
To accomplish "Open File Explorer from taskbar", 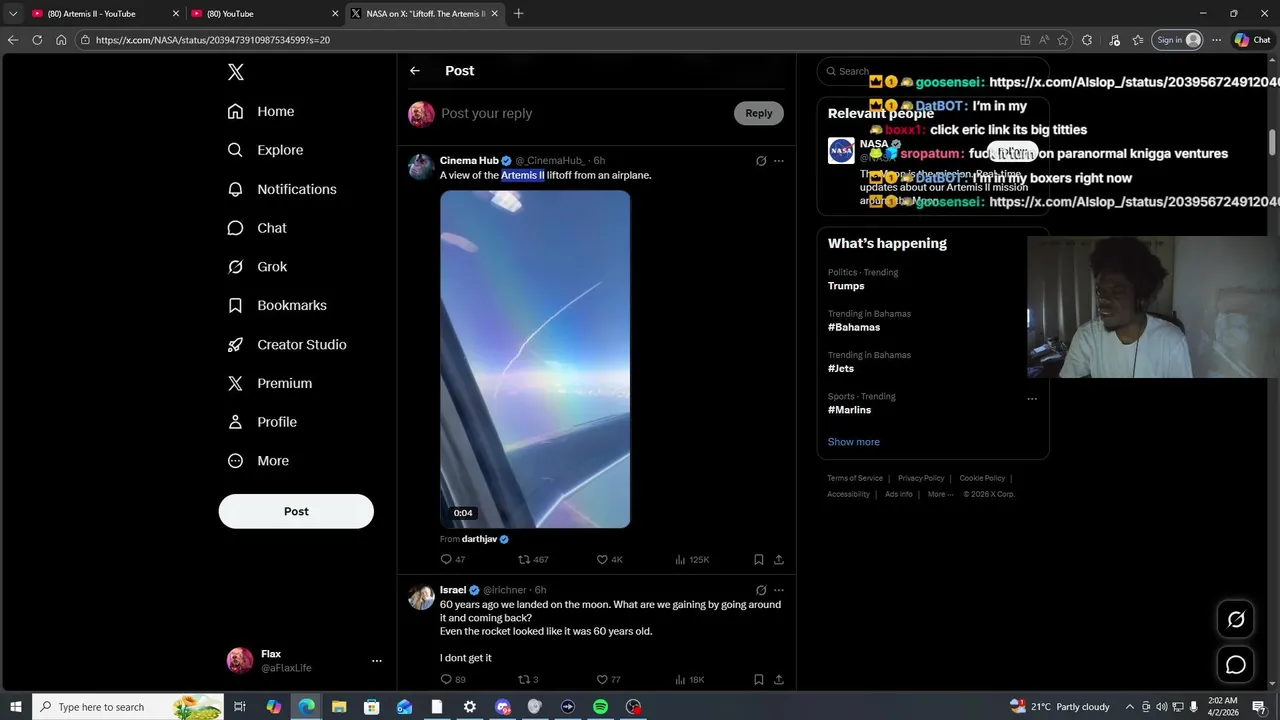I will point(339,707).
